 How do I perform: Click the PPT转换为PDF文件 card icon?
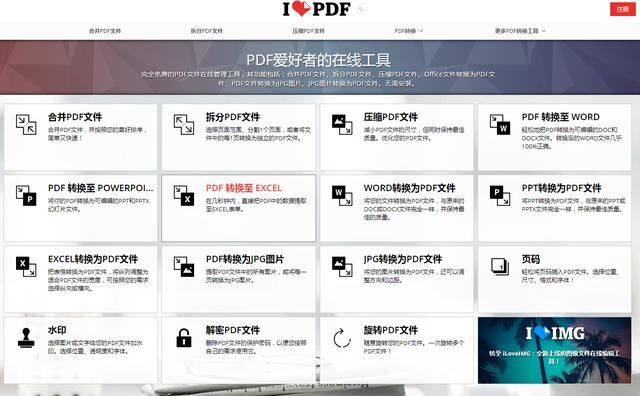[500, 195]
